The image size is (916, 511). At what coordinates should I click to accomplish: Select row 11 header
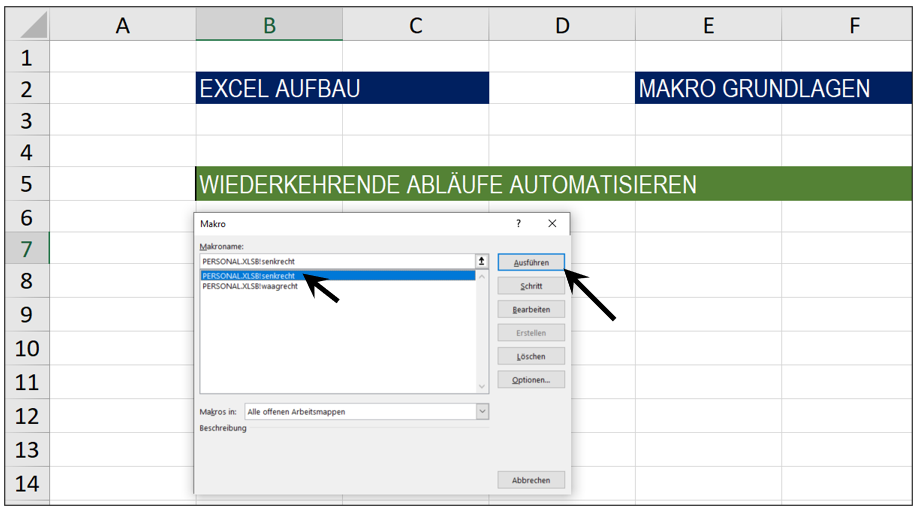tap(27, 382)
